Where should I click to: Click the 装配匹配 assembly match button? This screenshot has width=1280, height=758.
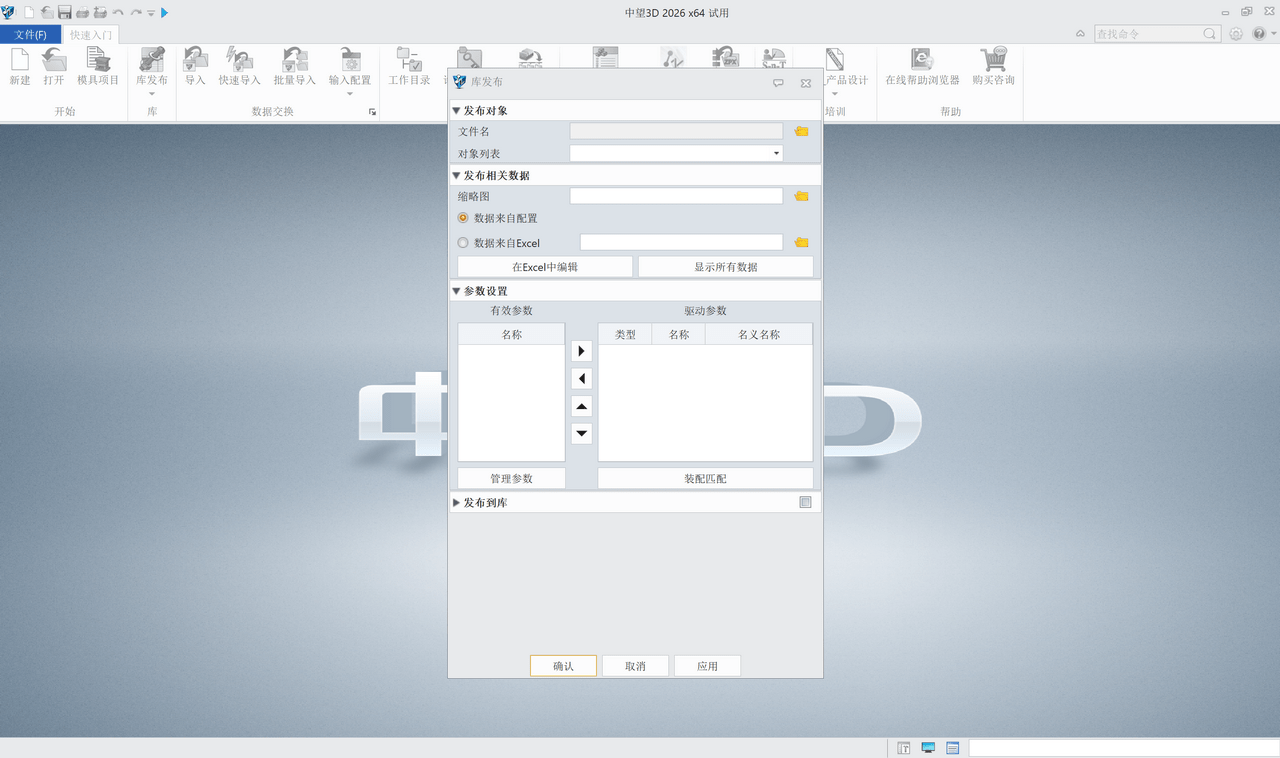pyautogui.click(x=705, y=478)
